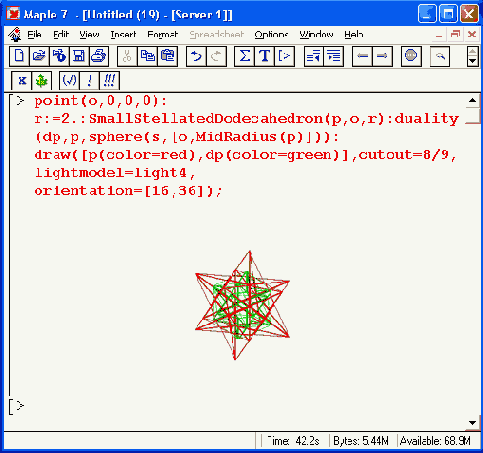Click the red-green stellated dodecahedron 3D plot
The image size is (483, 453).
pos(242,305)
